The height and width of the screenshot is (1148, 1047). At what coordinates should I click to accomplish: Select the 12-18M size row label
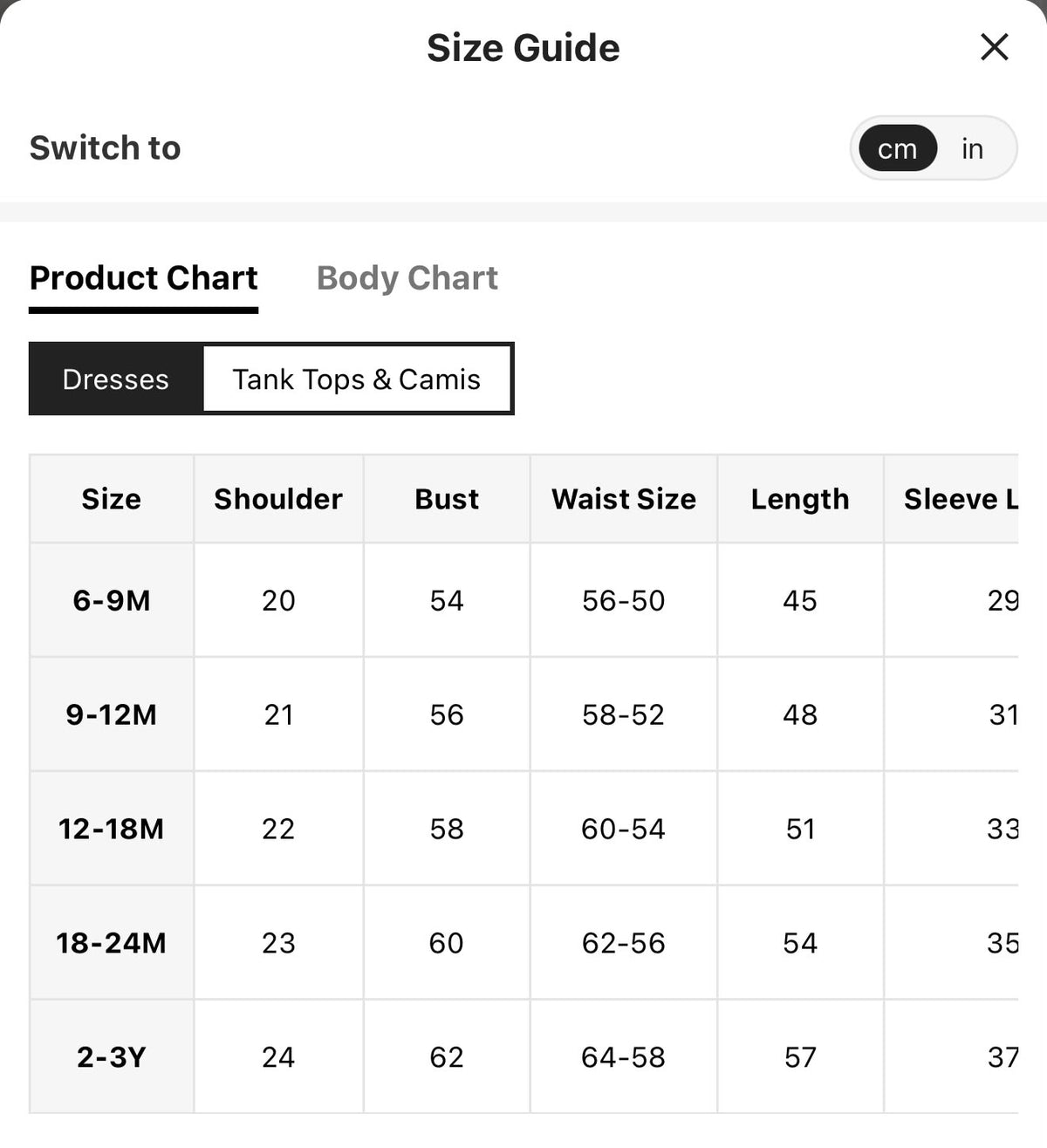(x=112, y=829)
